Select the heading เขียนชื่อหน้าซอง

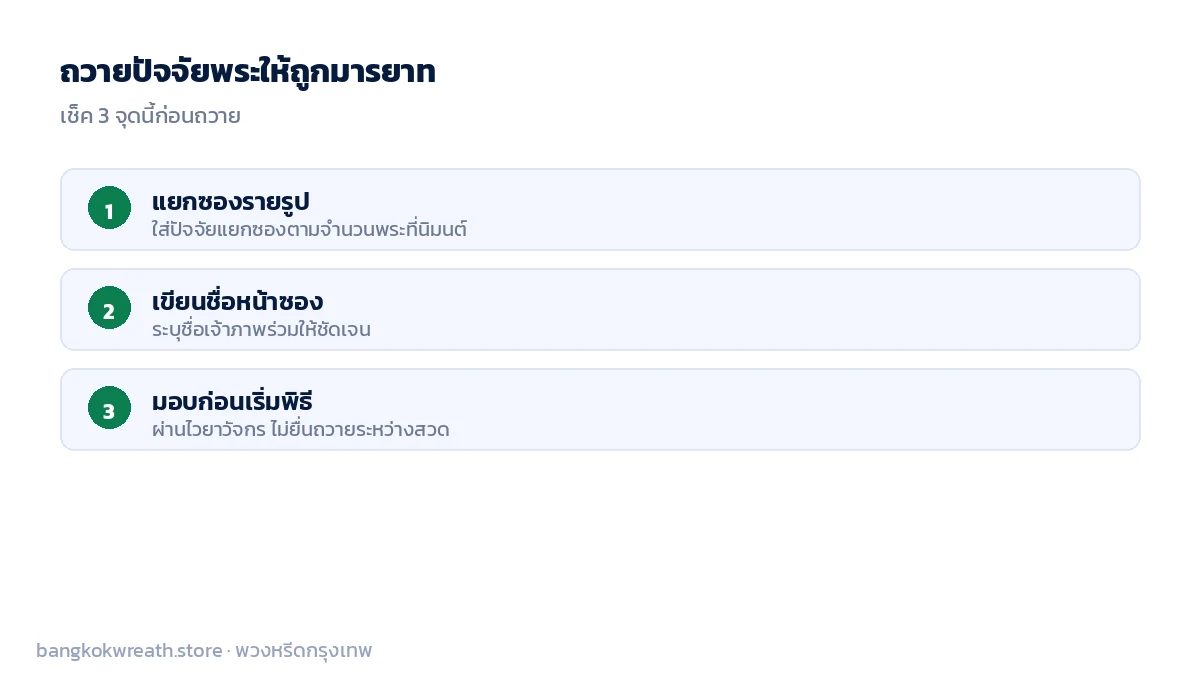tap(237, 301)
